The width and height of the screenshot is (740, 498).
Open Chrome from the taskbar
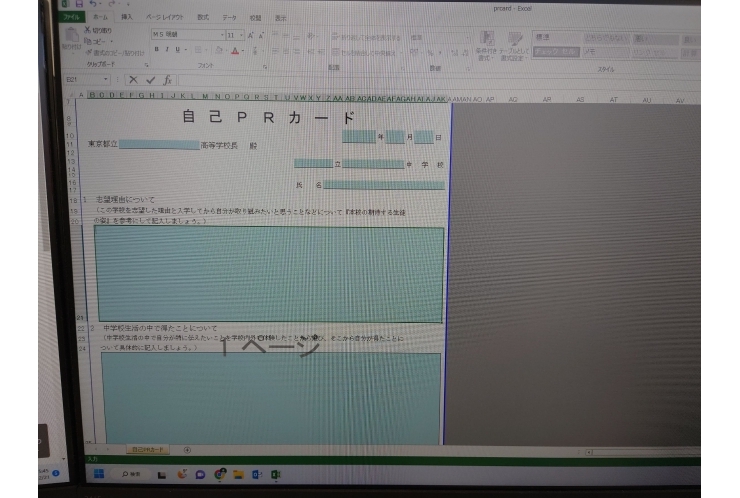[219, 474]
